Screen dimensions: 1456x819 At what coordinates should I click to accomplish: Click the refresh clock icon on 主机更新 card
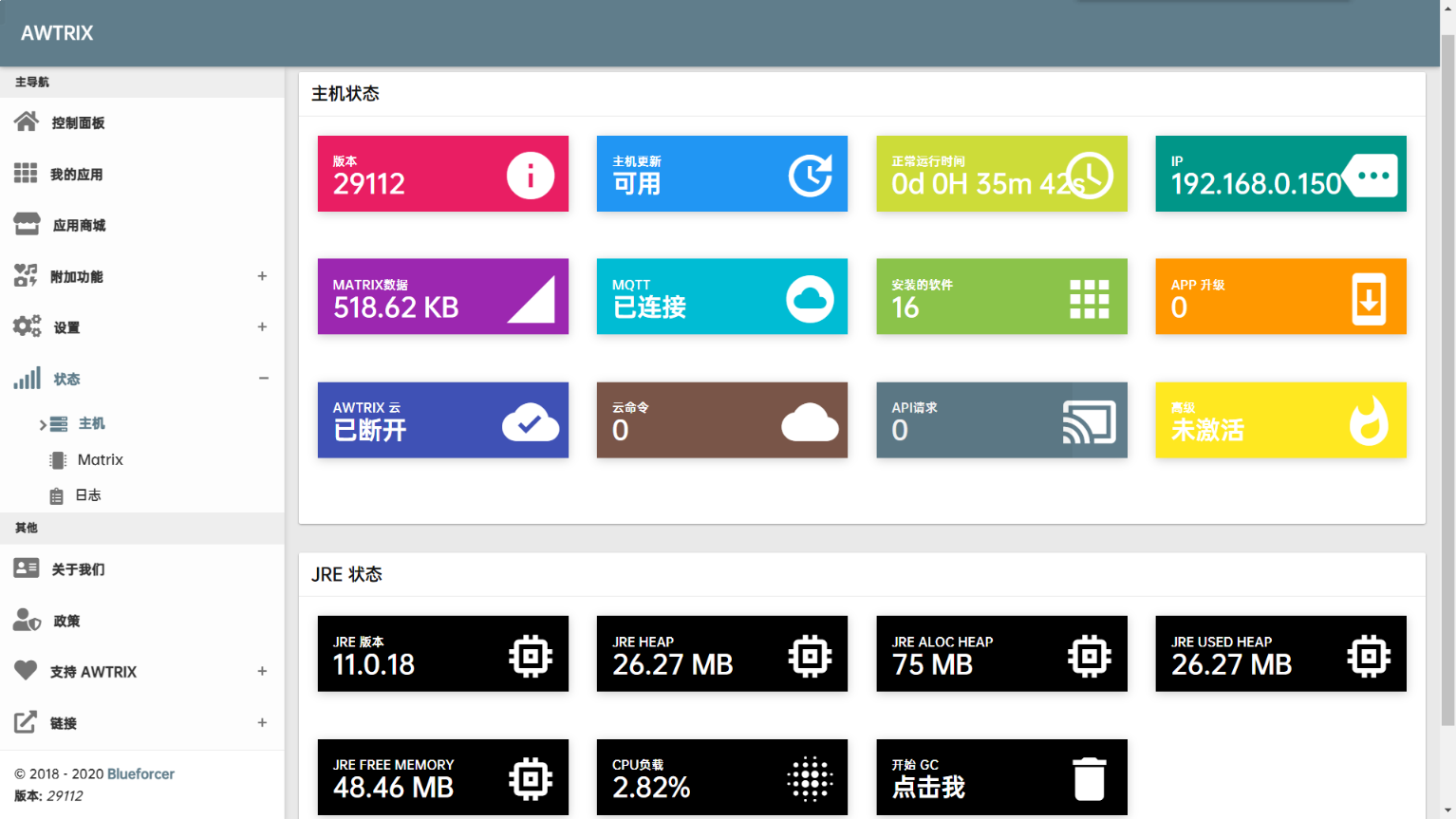coord(810,175)
